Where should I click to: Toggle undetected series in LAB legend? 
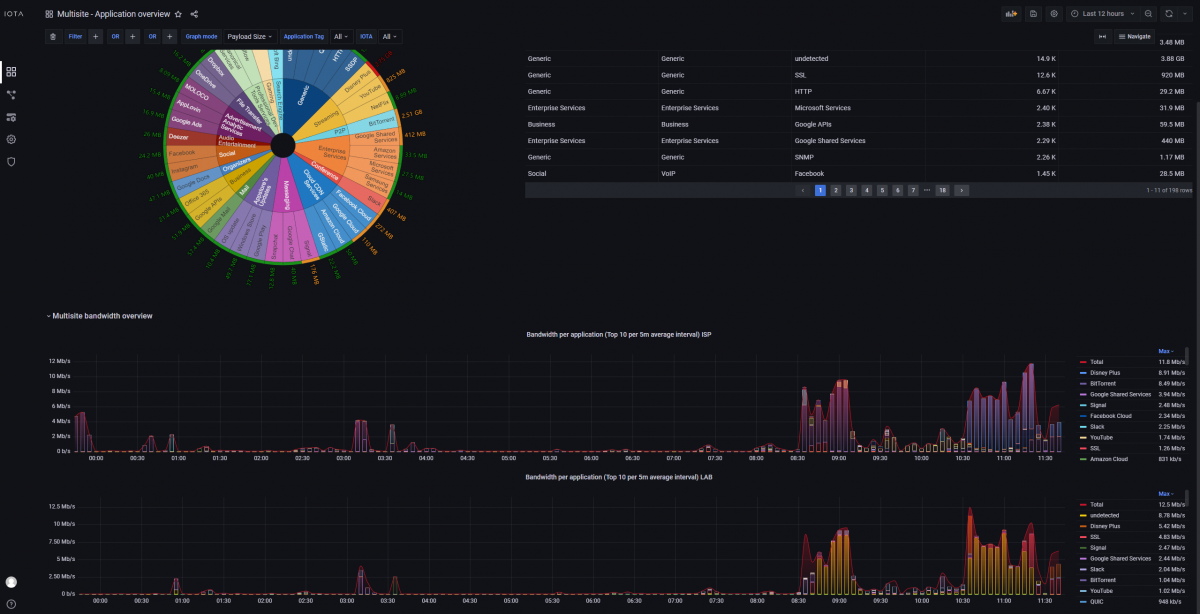coord(1105,515)
